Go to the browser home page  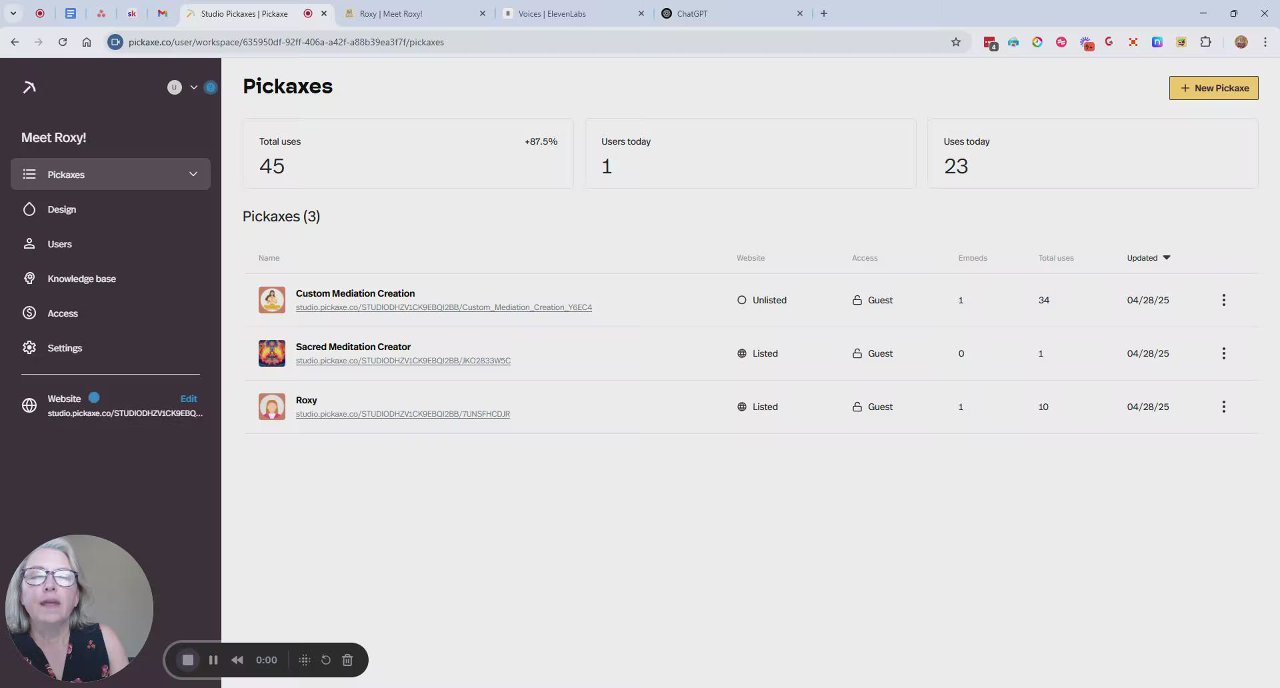86,42
